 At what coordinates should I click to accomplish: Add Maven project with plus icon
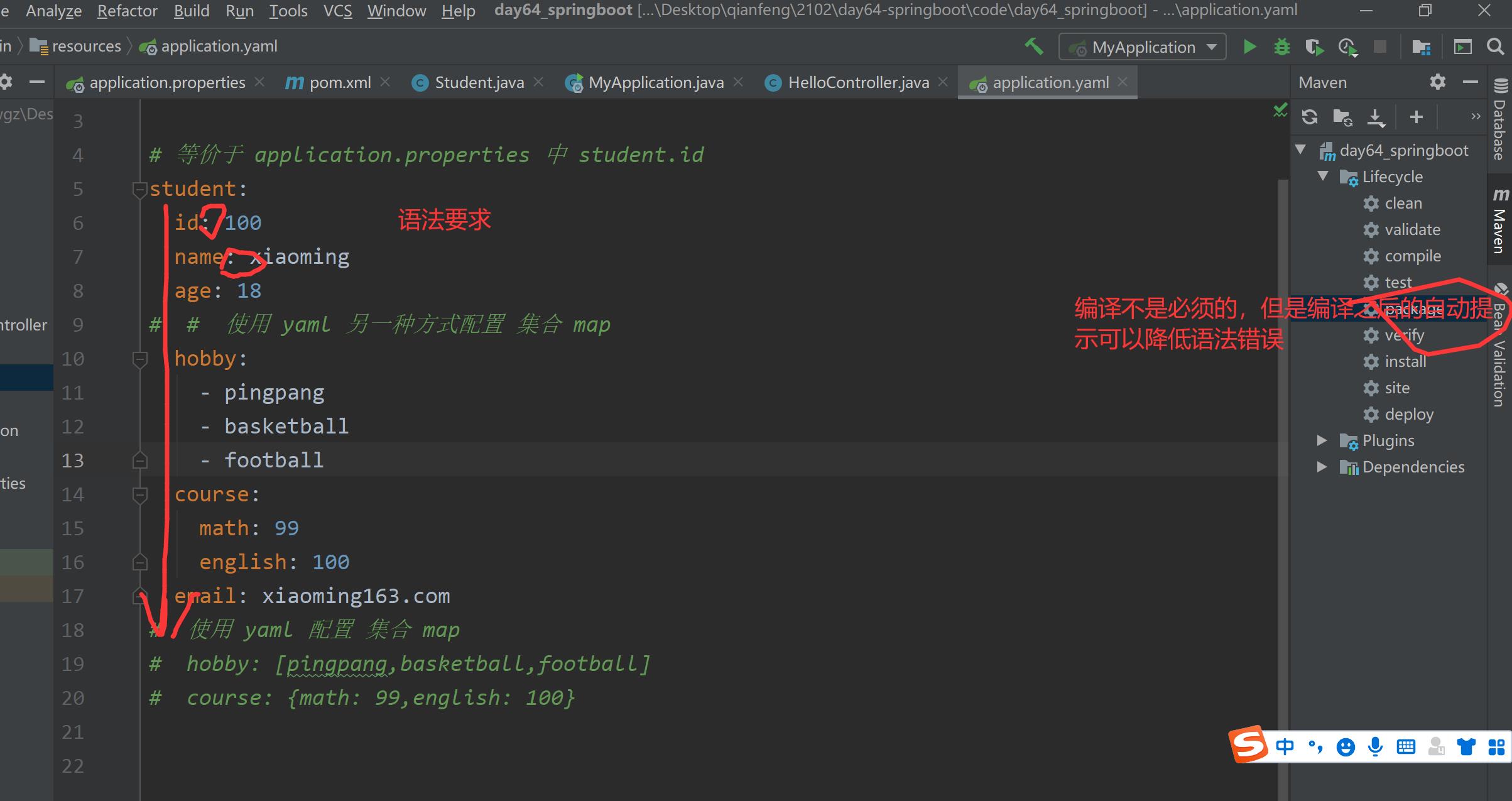pos(1416,117)
